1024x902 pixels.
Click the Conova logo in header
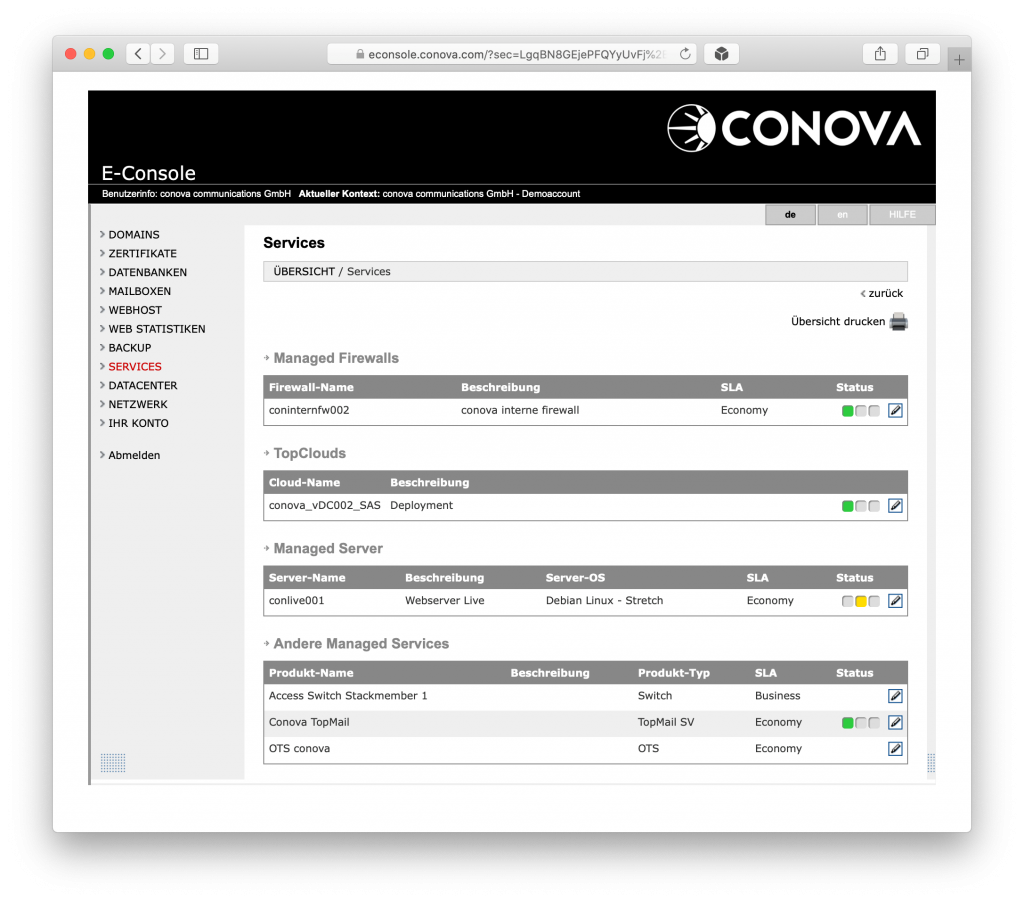click(x=793, y=128)
